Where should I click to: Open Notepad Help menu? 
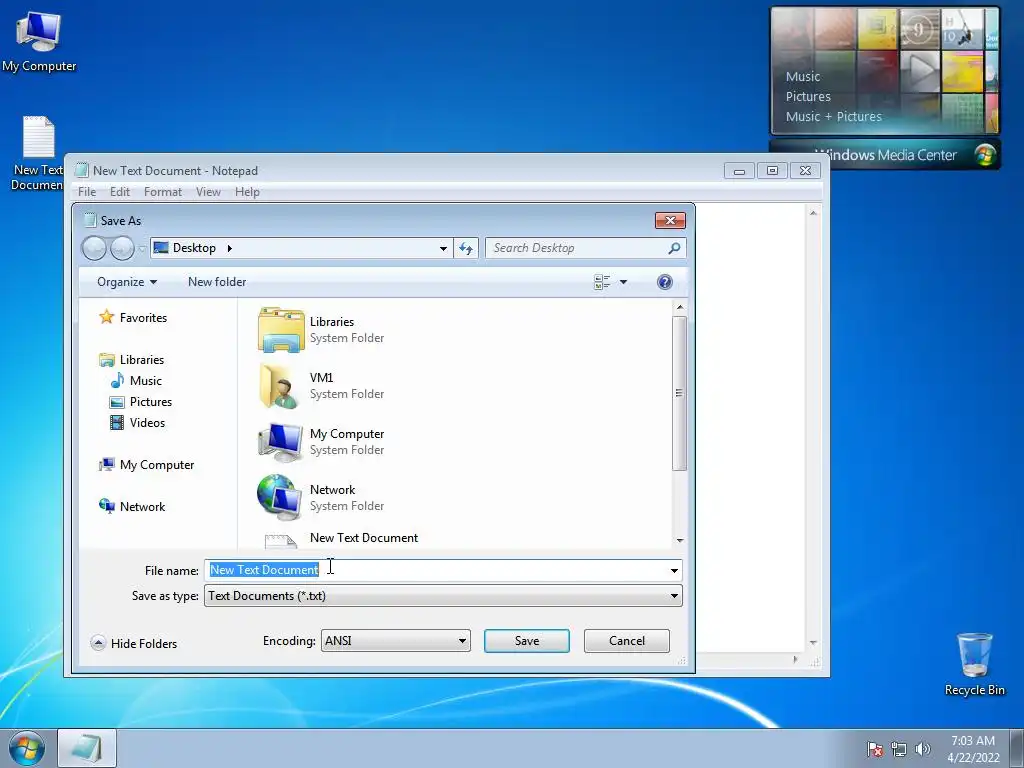[248, 192]
